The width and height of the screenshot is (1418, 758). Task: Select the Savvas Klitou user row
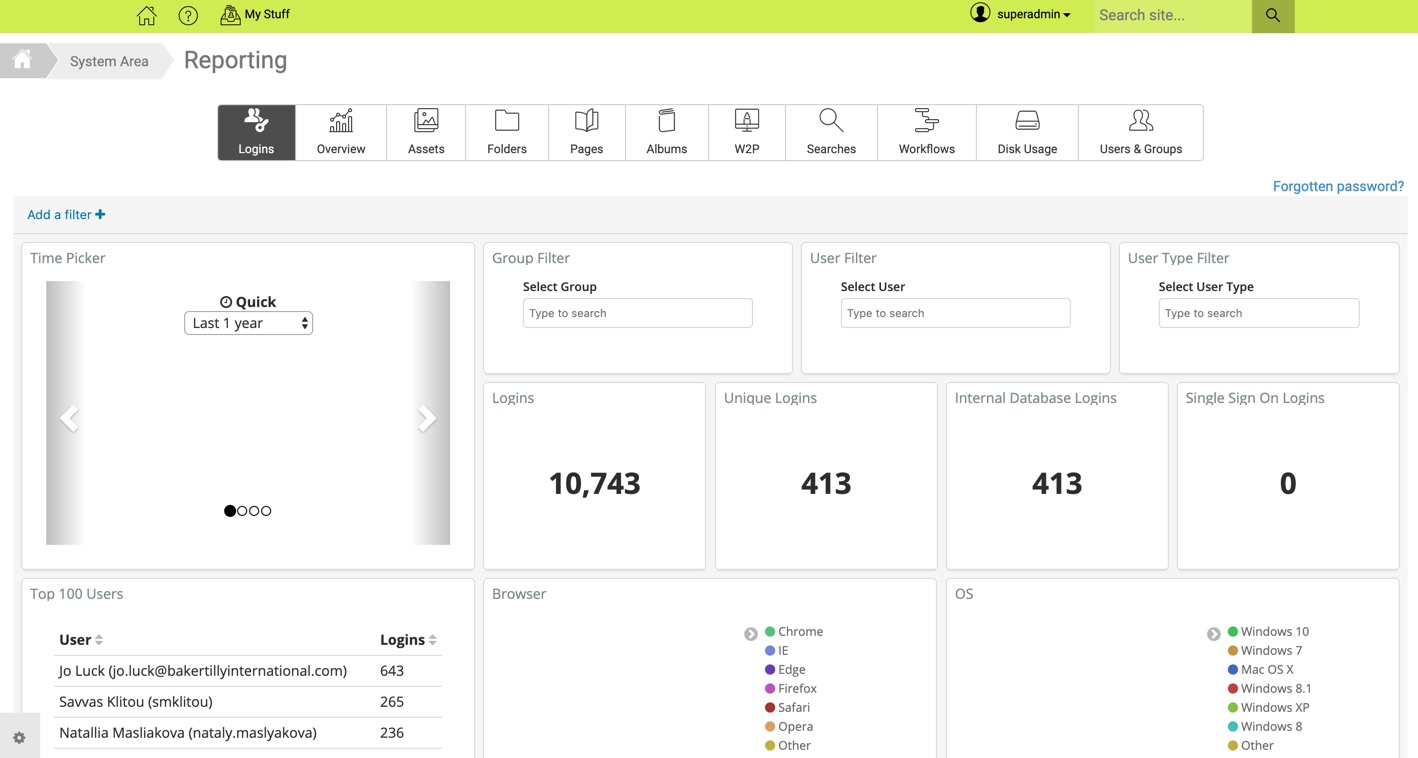pyautogui.click(x=248, y=702)
